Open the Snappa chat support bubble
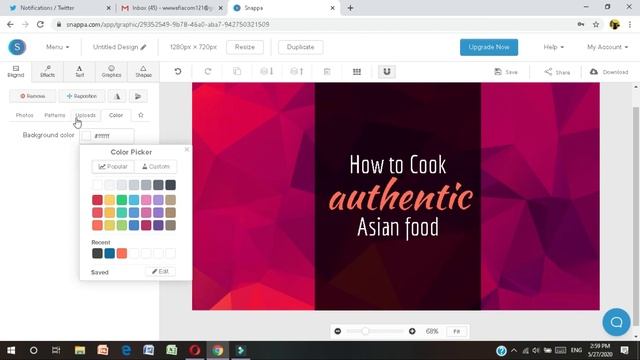This screenshot has height=360, width=640. pos(616,322)
